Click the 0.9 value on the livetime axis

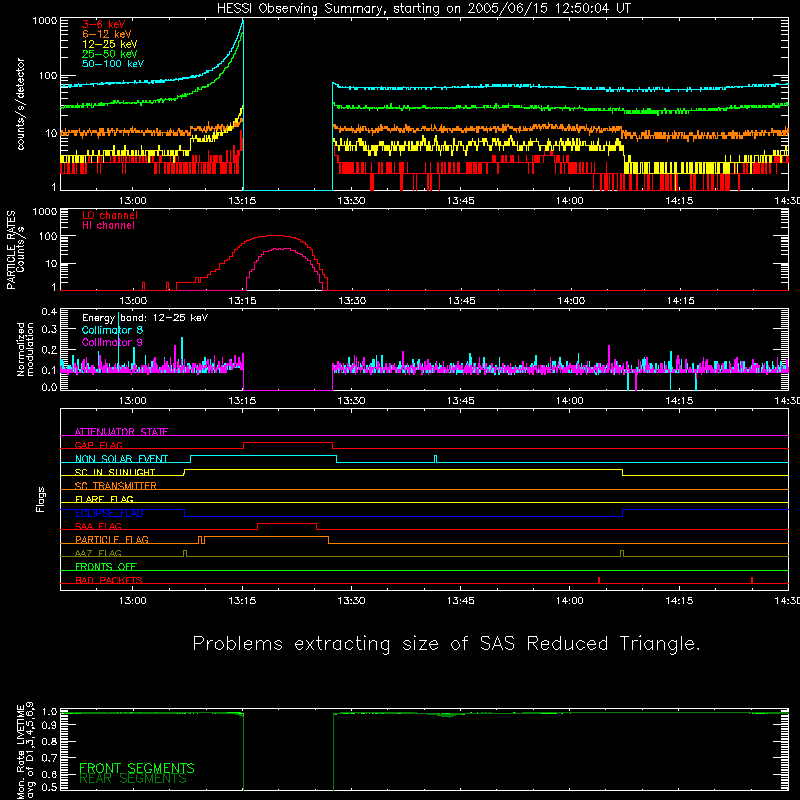click(49, 724)
